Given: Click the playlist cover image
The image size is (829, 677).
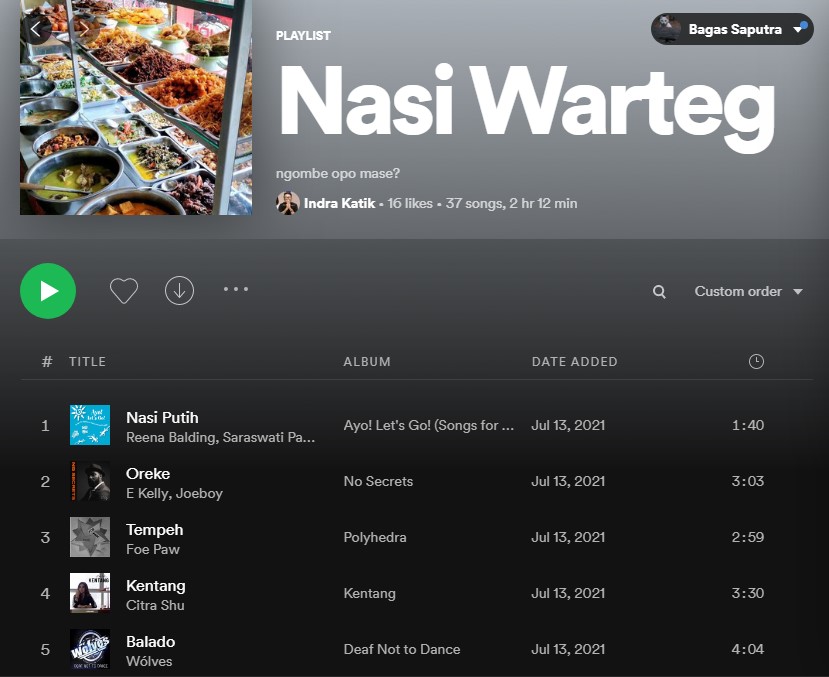Looking at the screenshot, I should pyautogui.click(x=136, y=108).
